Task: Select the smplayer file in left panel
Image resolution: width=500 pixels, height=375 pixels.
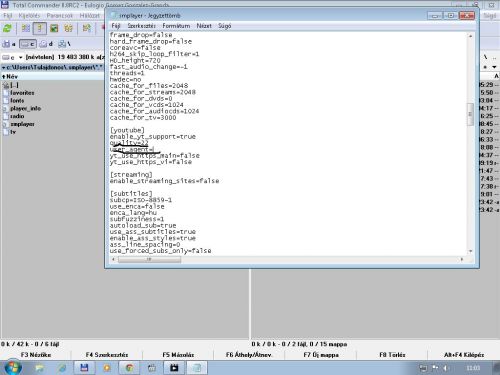Action: click(19, 124)
